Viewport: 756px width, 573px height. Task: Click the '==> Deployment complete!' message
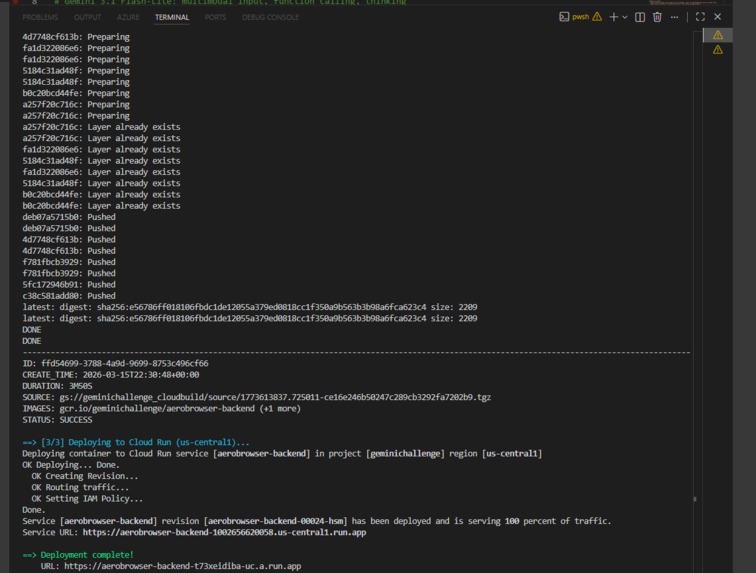tap(78, 555)
